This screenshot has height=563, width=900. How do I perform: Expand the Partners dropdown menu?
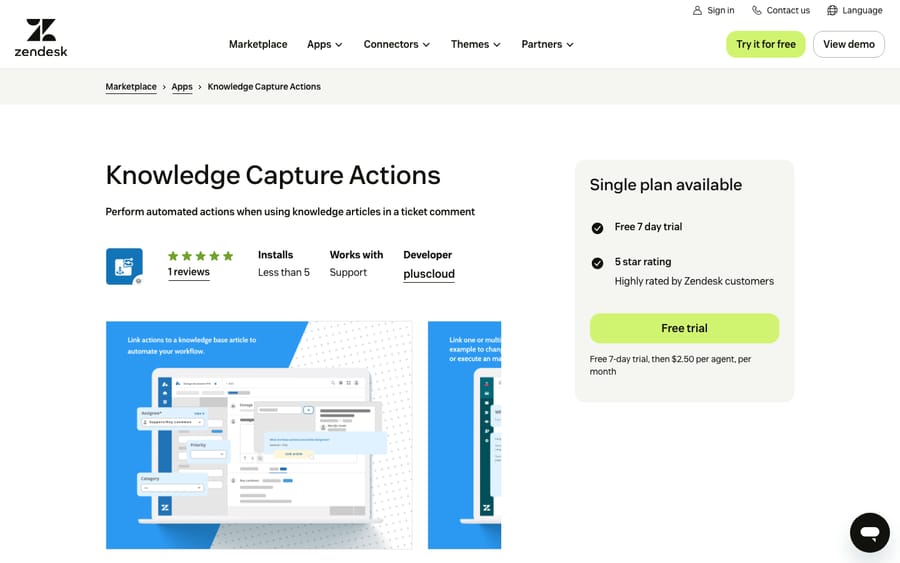tap(548, 44)
